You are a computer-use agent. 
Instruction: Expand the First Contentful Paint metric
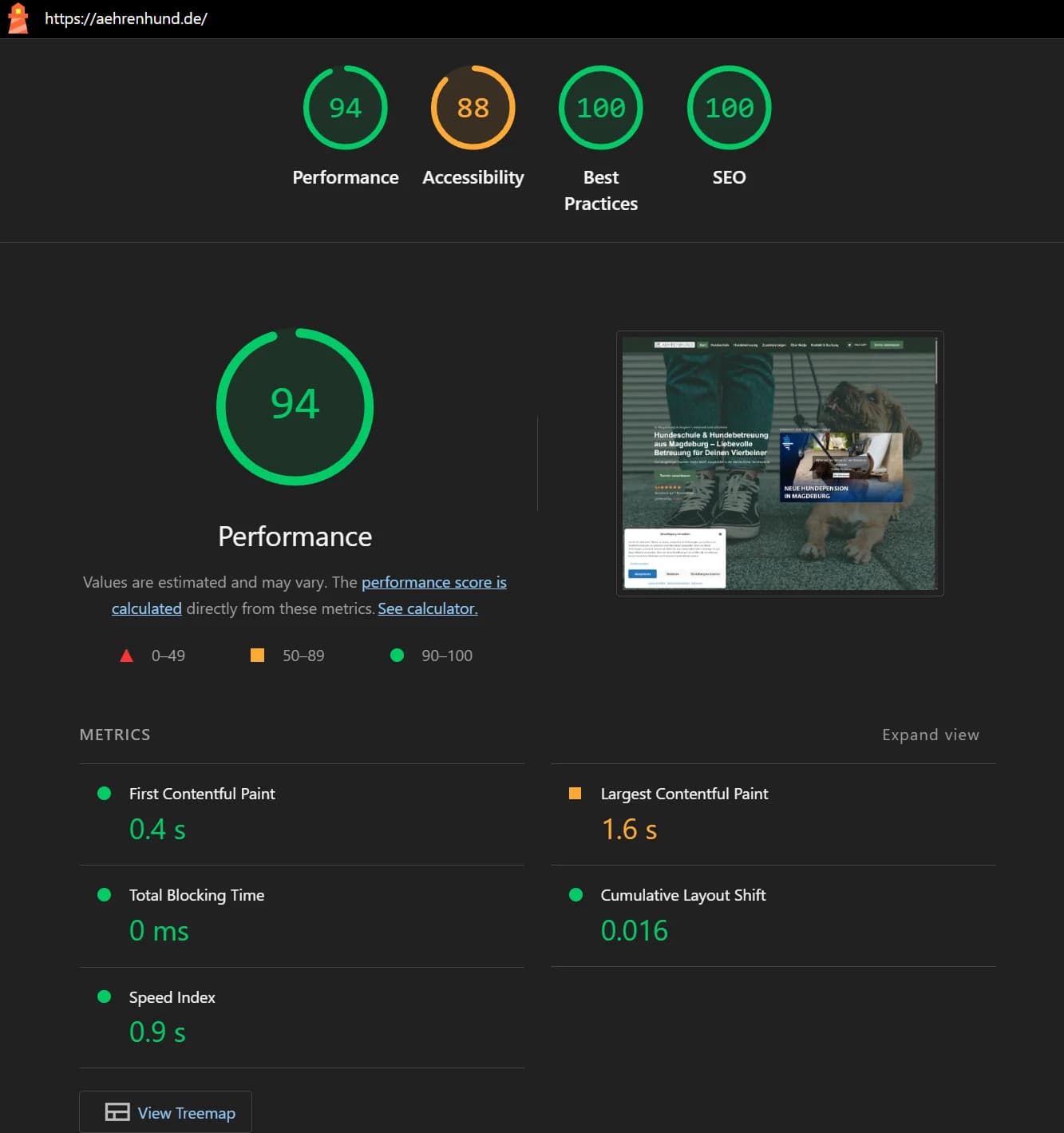tap(202, 794)
